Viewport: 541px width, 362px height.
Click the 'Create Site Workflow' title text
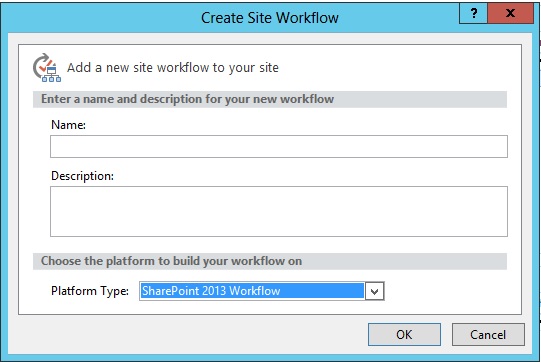pyautogui.click(x=270, y=18)
